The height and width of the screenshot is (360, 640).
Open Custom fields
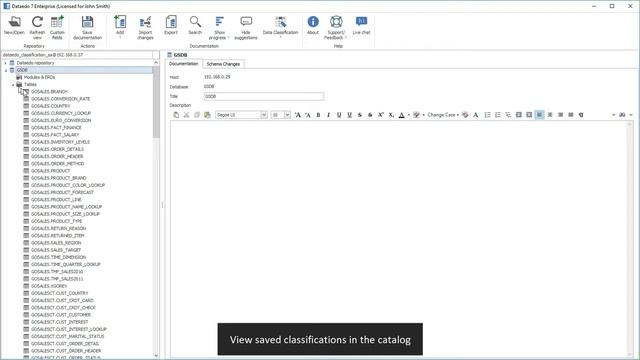click(57, 27)
